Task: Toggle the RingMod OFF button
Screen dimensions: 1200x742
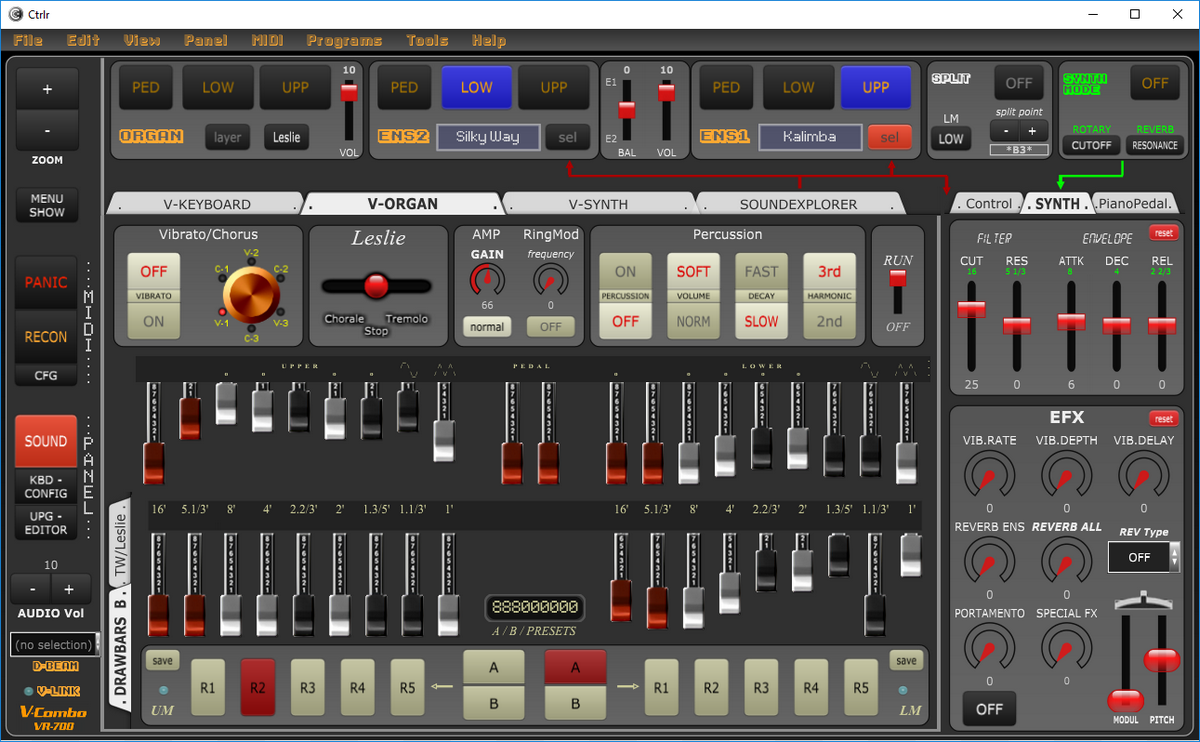Action: point(551,326)
